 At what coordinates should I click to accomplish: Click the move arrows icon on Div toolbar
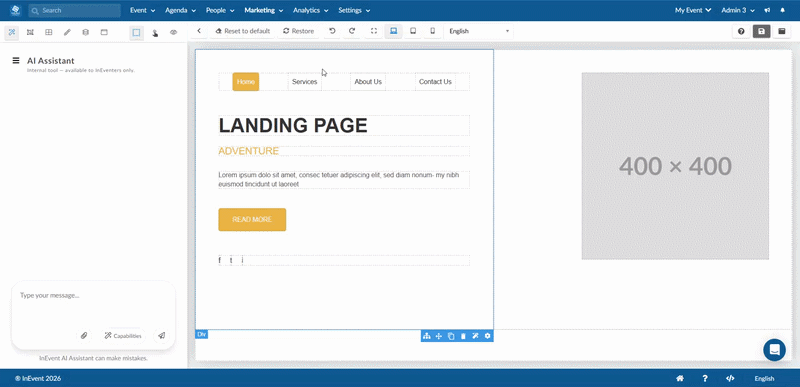click(x=438, y=336)
